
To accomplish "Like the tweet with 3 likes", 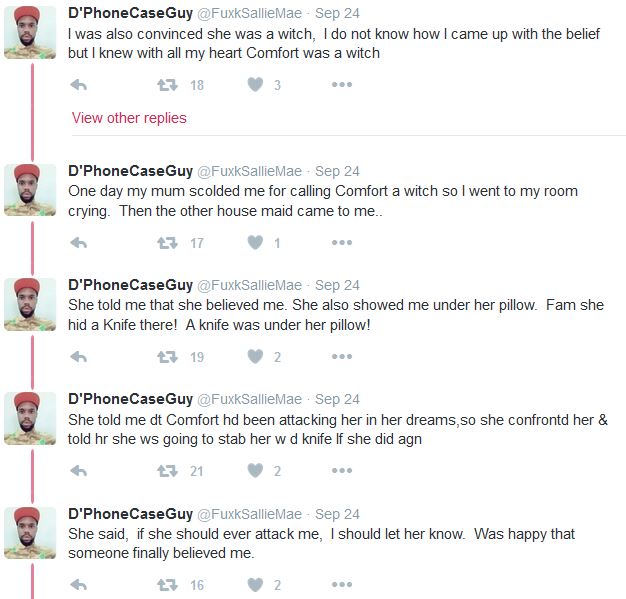I will [x=255, y=85].
